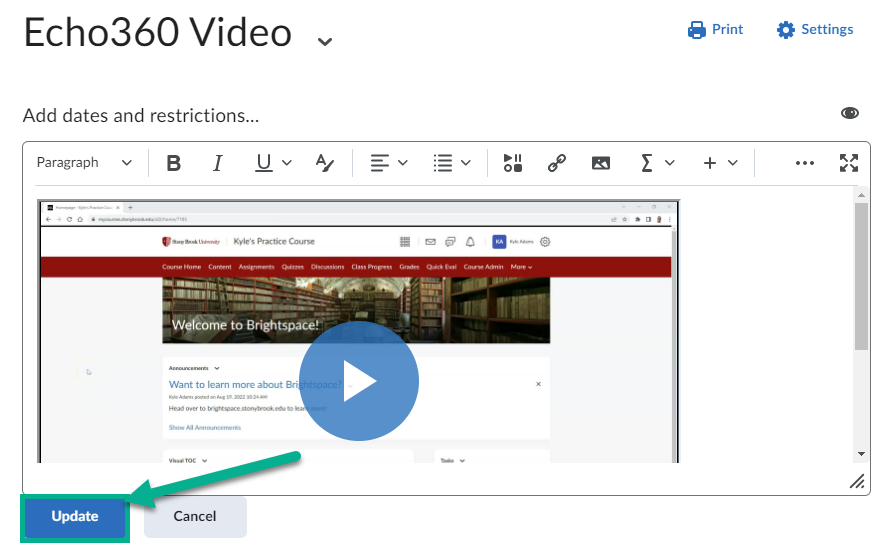Click KA user avatar in preview

click(499, 241)
